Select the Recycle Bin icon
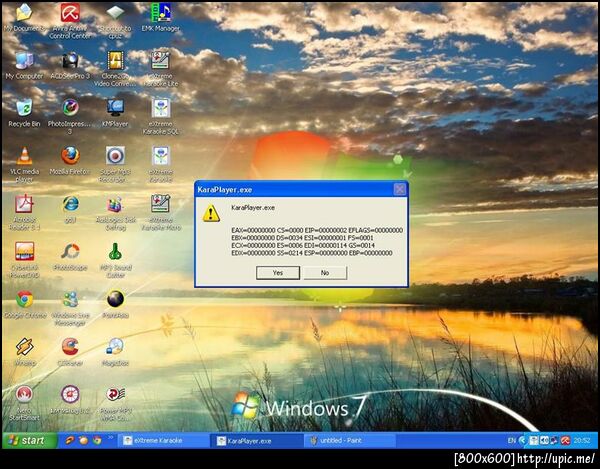 (x=24, y=113)
